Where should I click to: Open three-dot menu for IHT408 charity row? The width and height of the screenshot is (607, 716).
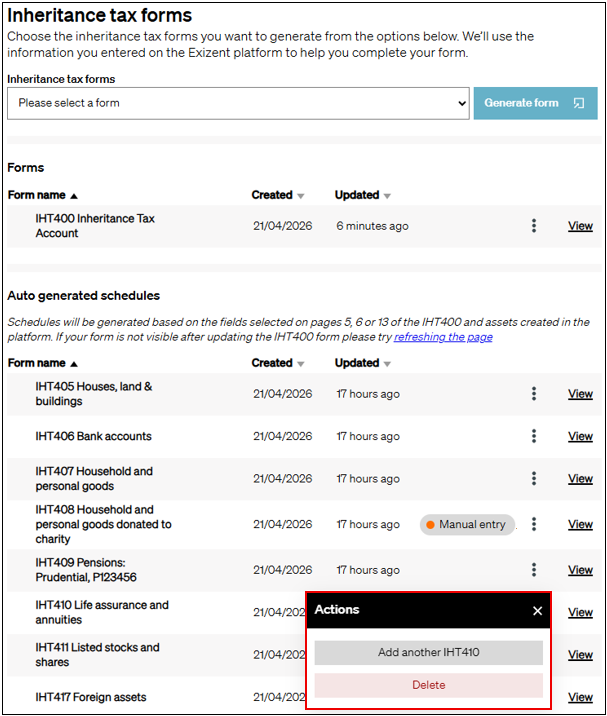point(534,524)
